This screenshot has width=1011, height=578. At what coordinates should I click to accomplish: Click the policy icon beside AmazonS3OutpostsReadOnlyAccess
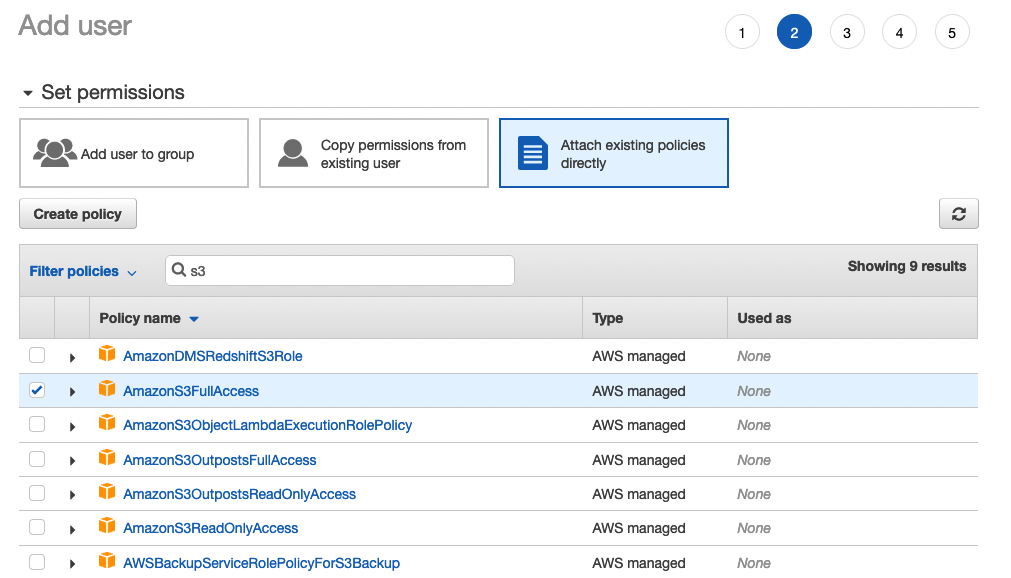pos(107,492)
